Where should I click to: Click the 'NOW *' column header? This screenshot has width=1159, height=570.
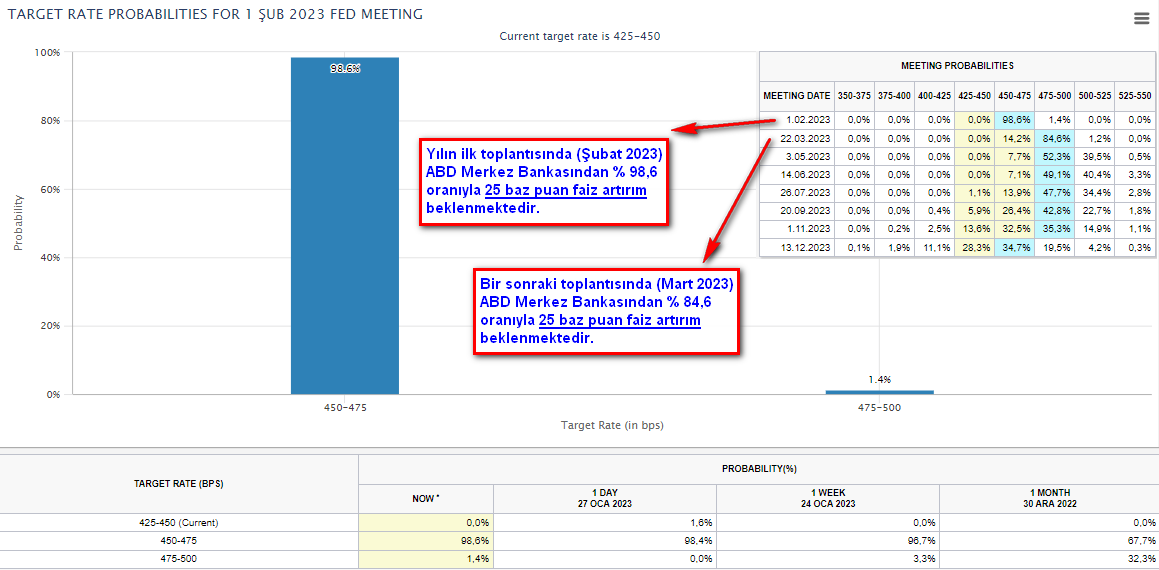point(426,499)
